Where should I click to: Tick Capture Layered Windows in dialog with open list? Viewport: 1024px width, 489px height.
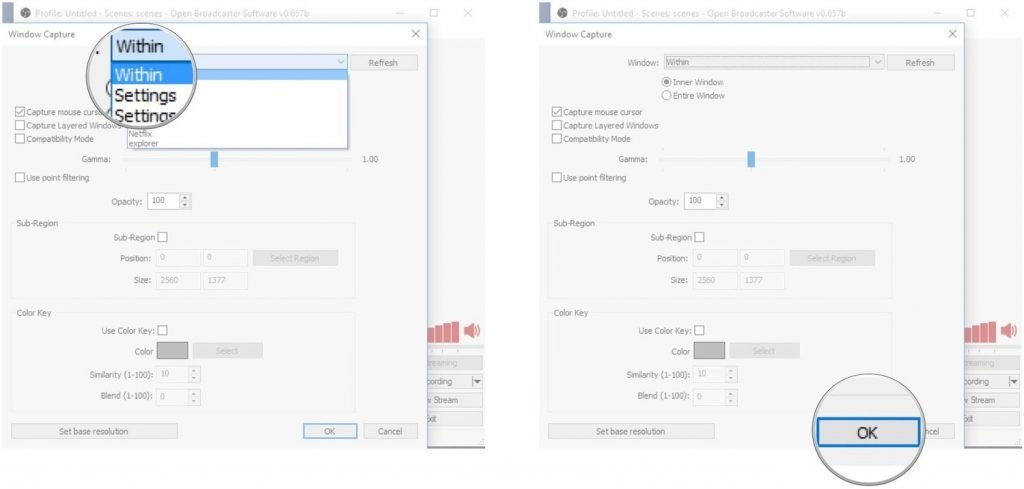(x=20, y=125)
